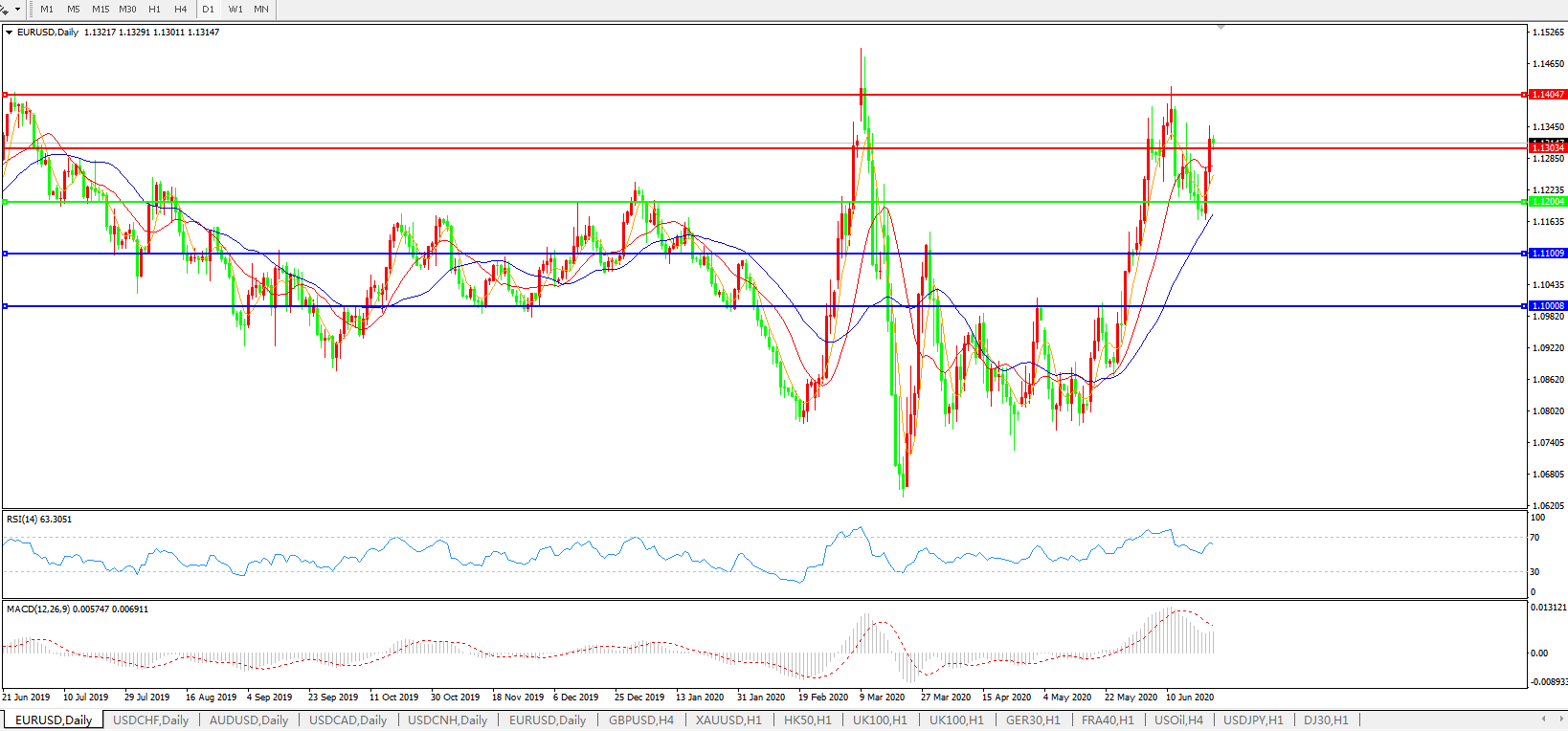
Task: Click the gray chart shift triangle marker
Action: pos(1221,28)
